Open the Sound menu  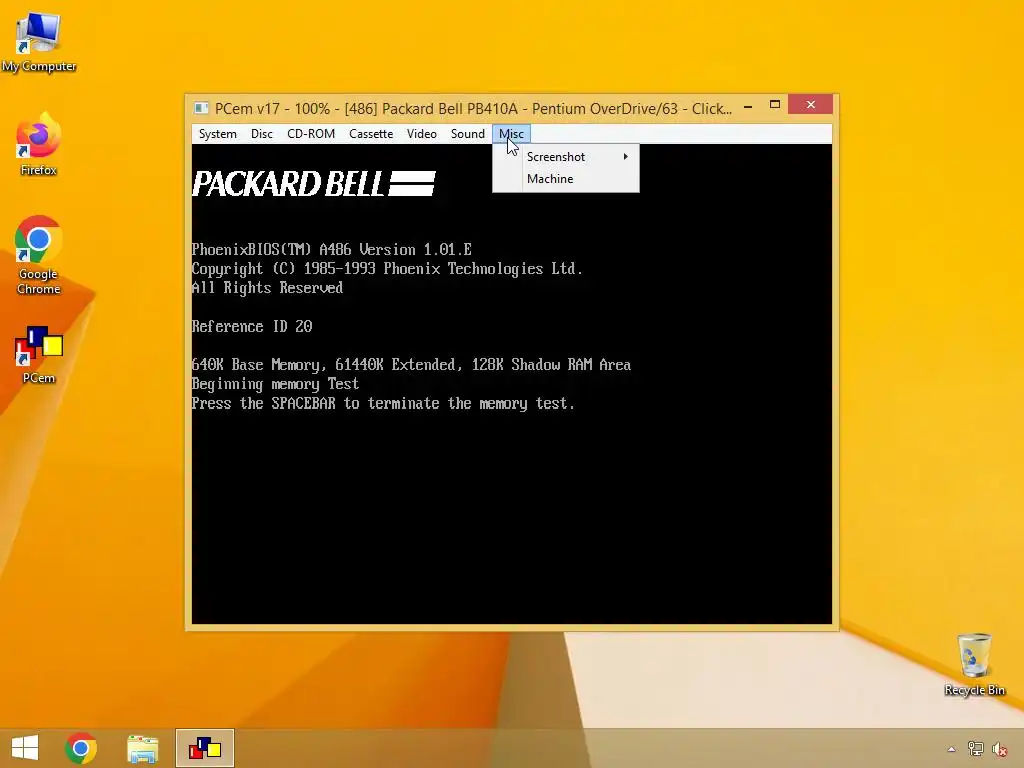(x=468, y=134)
